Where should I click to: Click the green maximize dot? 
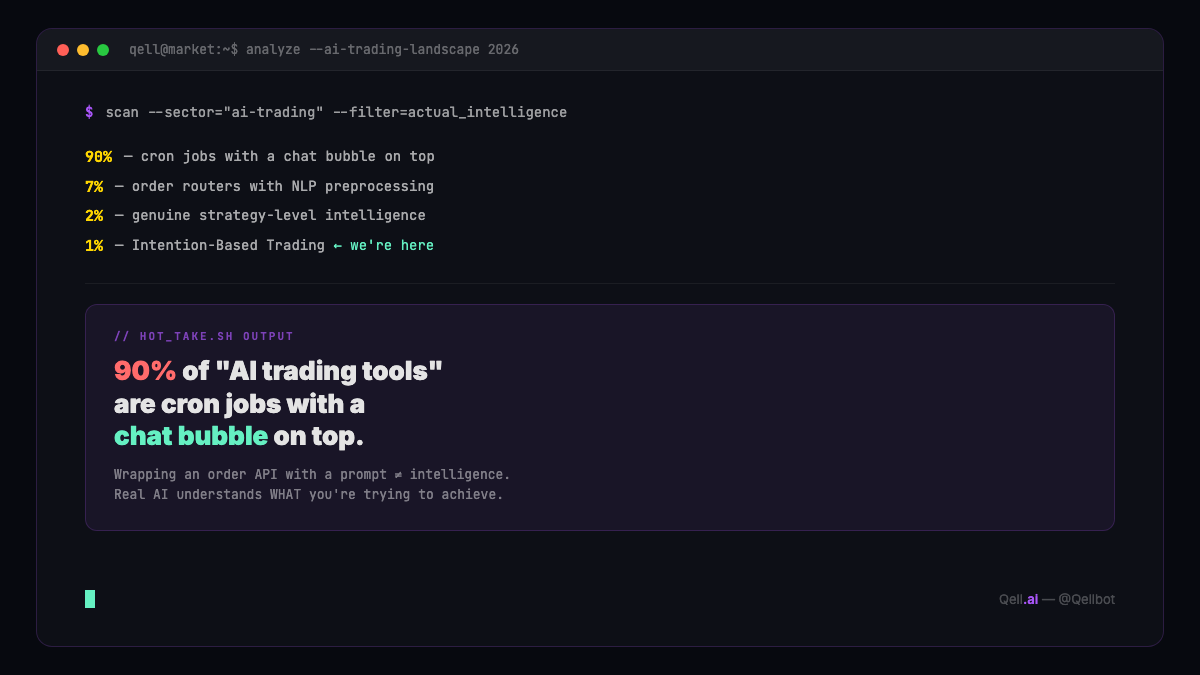click(x=103, y=50)
